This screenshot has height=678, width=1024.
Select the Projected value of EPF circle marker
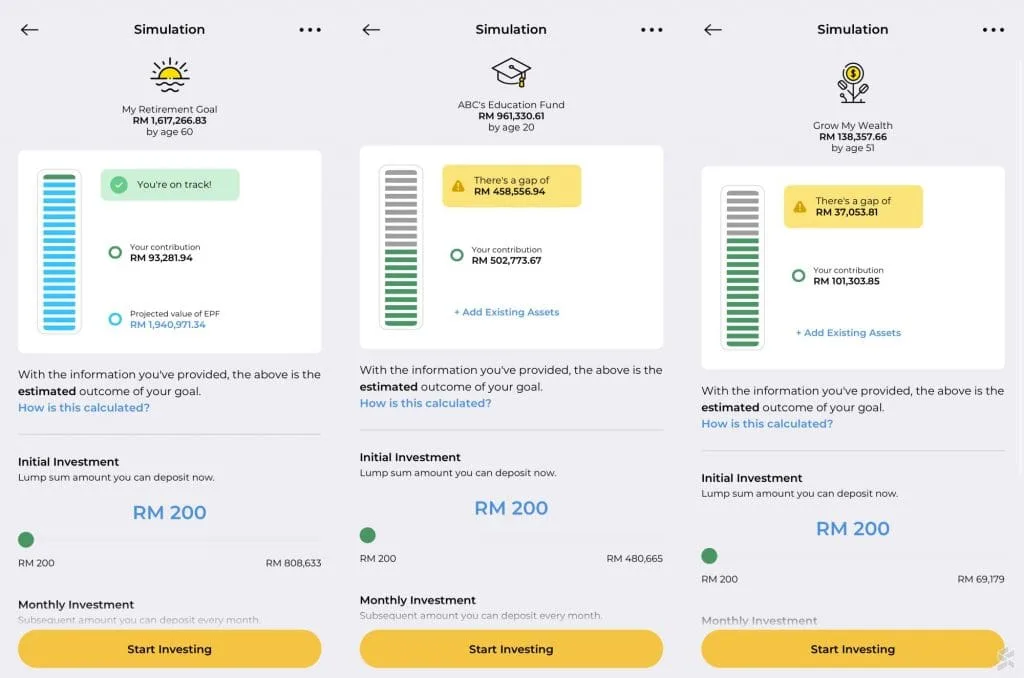coord(115,320)
